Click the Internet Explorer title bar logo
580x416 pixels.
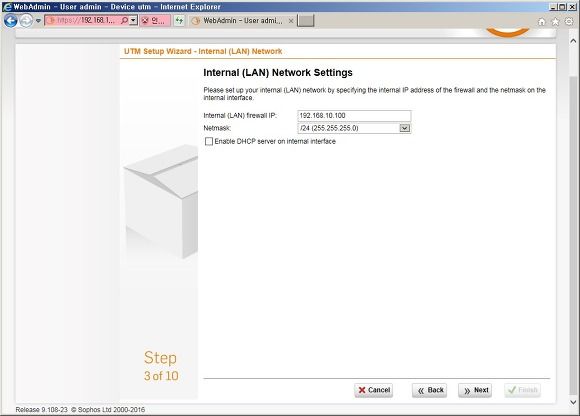7,7
